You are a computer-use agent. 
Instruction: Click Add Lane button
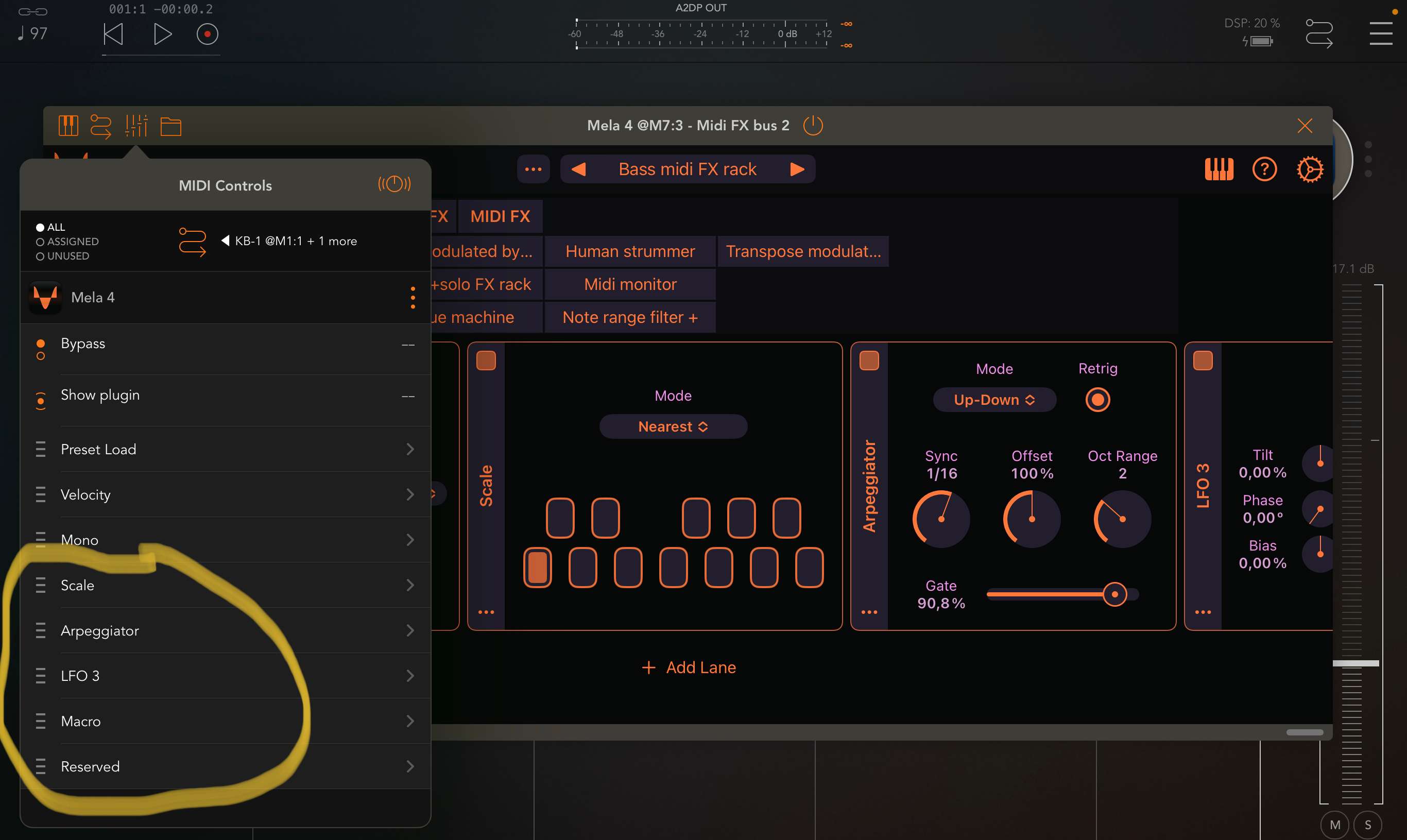pos(689,667)
